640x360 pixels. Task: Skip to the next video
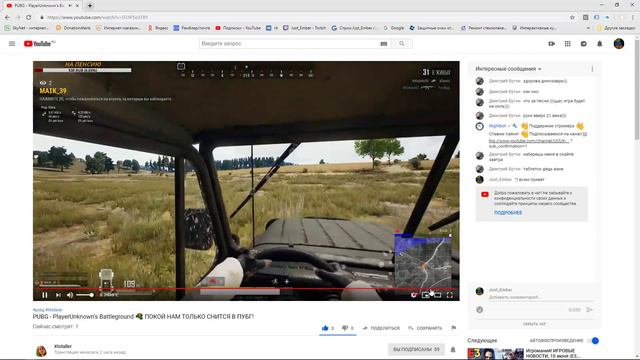click(x=58, y=295)
